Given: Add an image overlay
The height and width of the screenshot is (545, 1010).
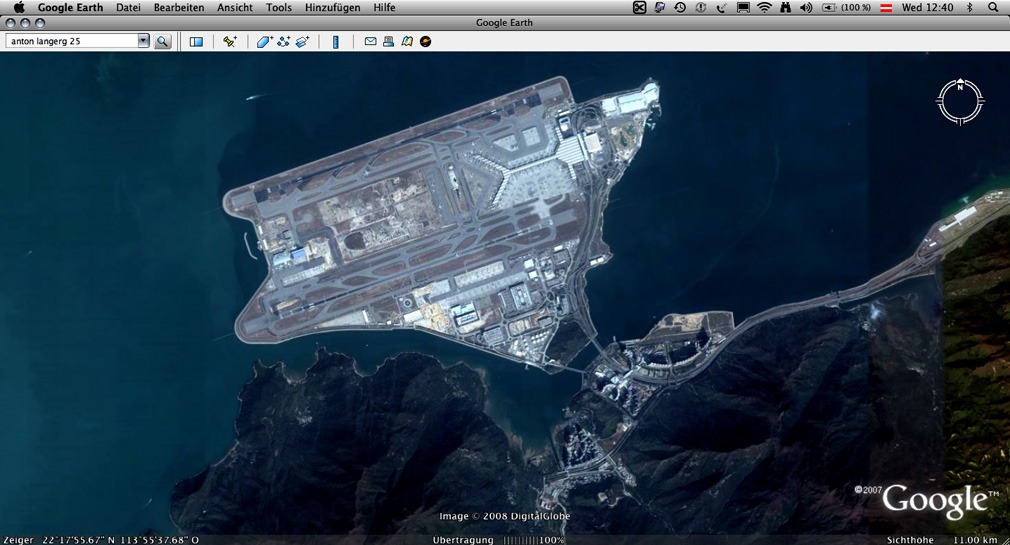Looking at the screenshot, I should point(302,42).
